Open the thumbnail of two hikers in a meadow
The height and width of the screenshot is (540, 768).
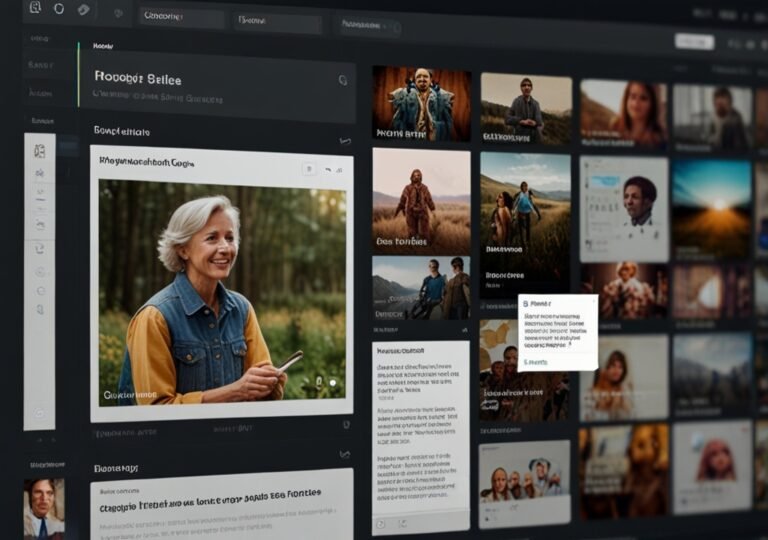[x=525, y=225]
